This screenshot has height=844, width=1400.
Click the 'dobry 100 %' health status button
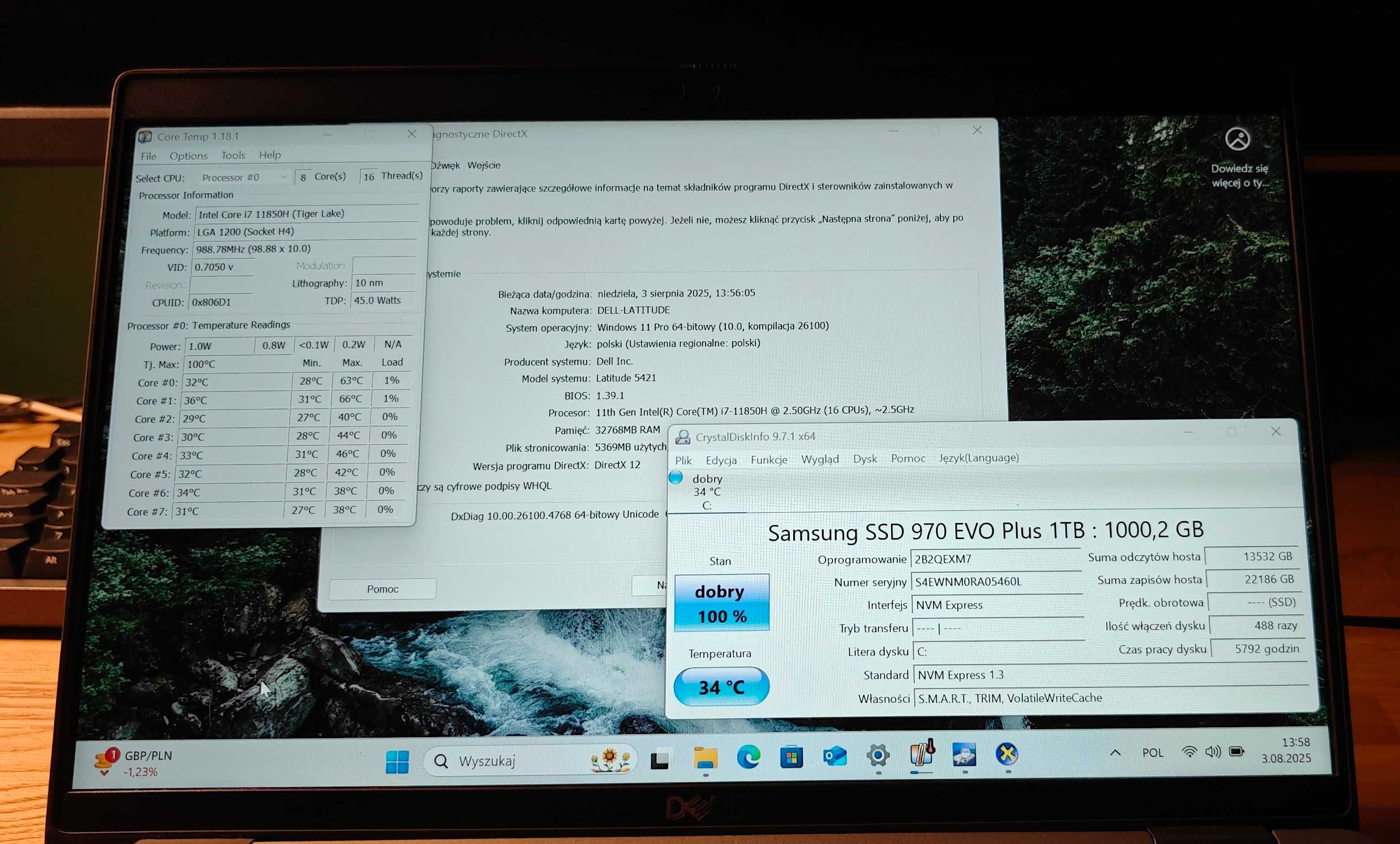click(722, 603)
